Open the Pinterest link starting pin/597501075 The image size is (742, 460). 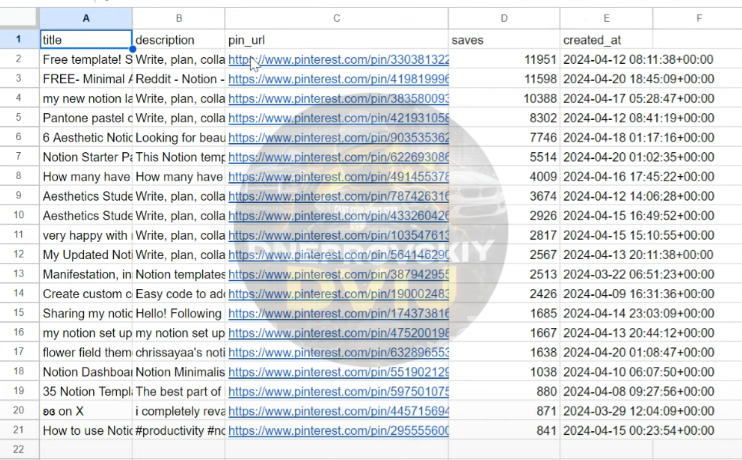tap(338, 391)
